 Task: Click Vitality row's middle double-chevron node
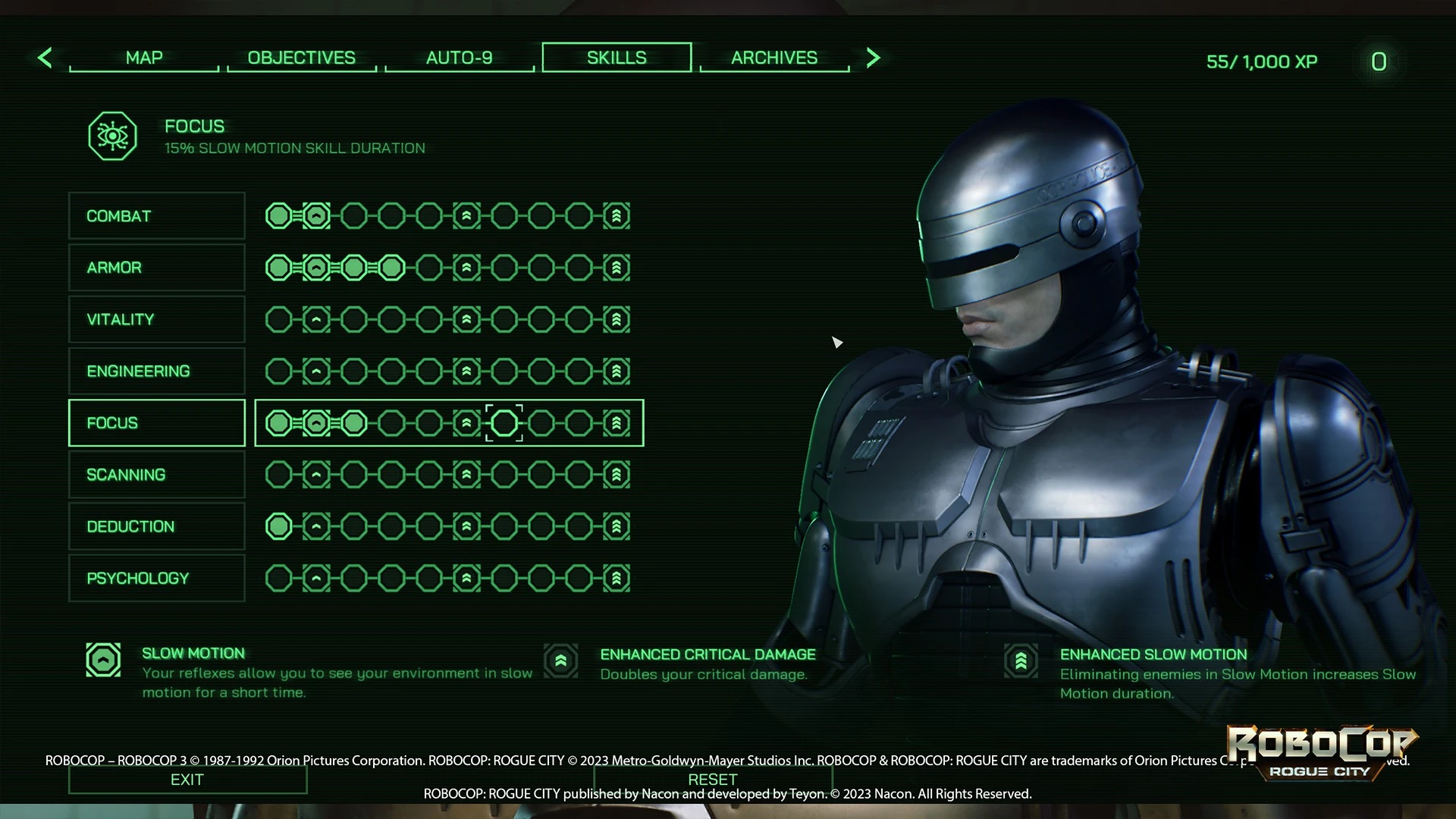466,319
